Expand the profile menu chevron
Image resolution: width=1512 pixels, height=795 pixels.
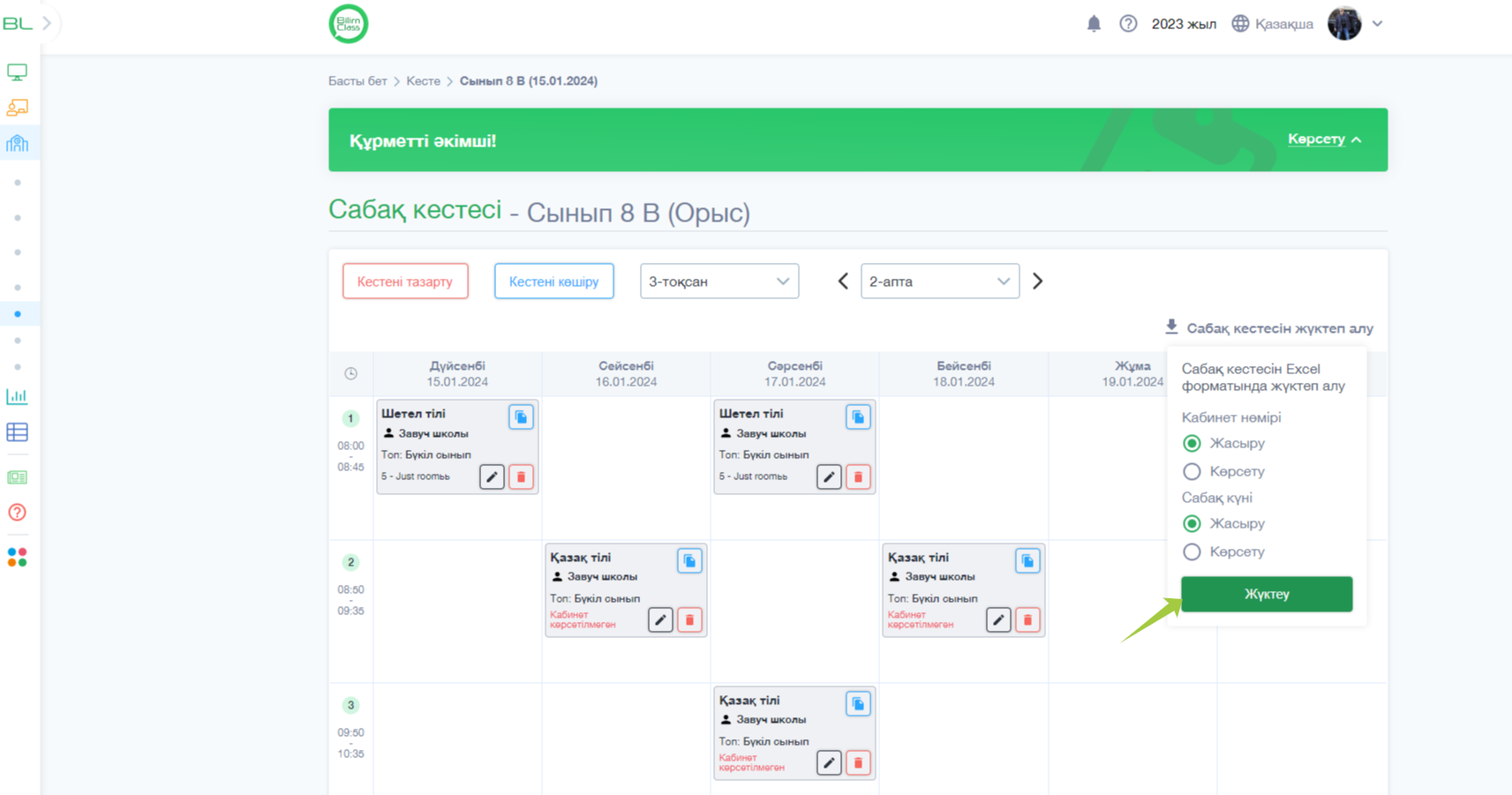1377,24
